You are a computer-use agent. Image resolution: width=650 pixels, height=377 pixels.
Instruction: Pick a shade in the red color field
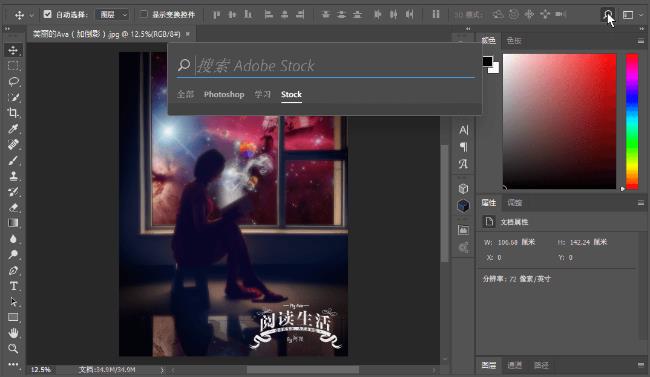pos(559,121)
